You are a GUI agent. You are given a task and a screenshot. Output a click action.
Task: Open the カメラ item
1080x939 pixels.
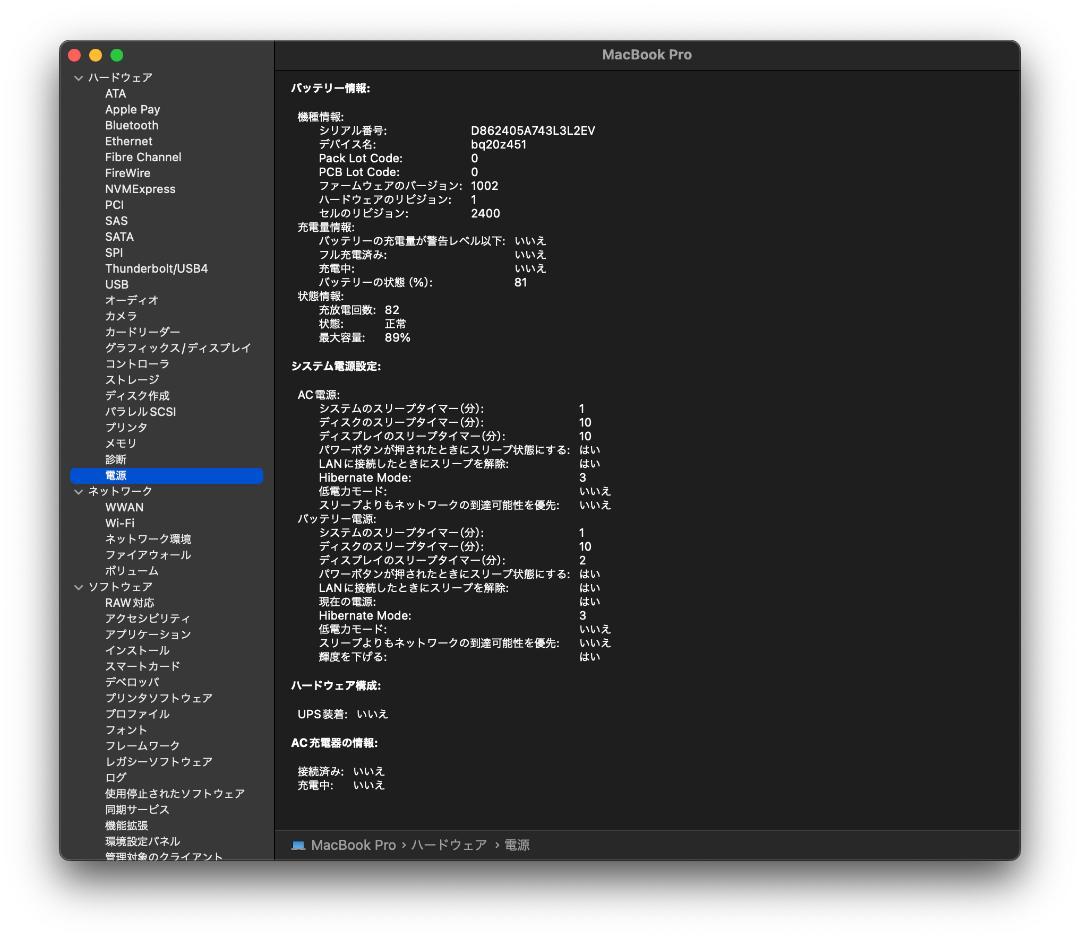click(x=121, y=316)
